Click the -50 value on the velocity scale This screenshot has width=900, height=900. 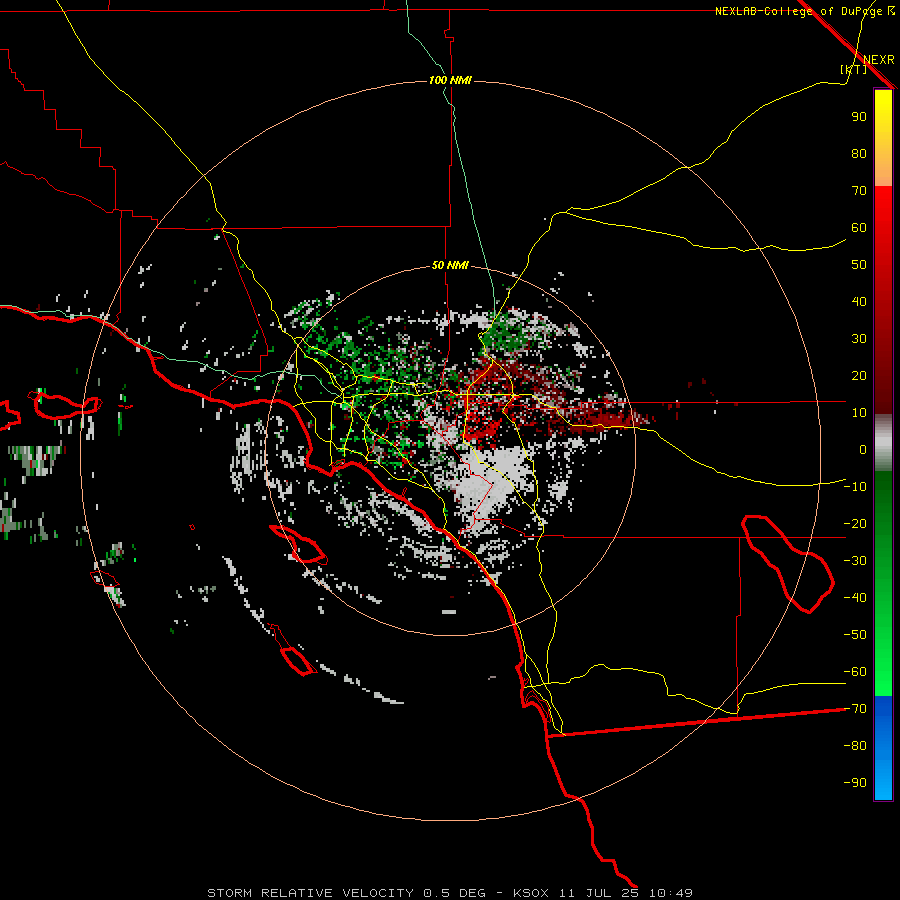(855, 635)
